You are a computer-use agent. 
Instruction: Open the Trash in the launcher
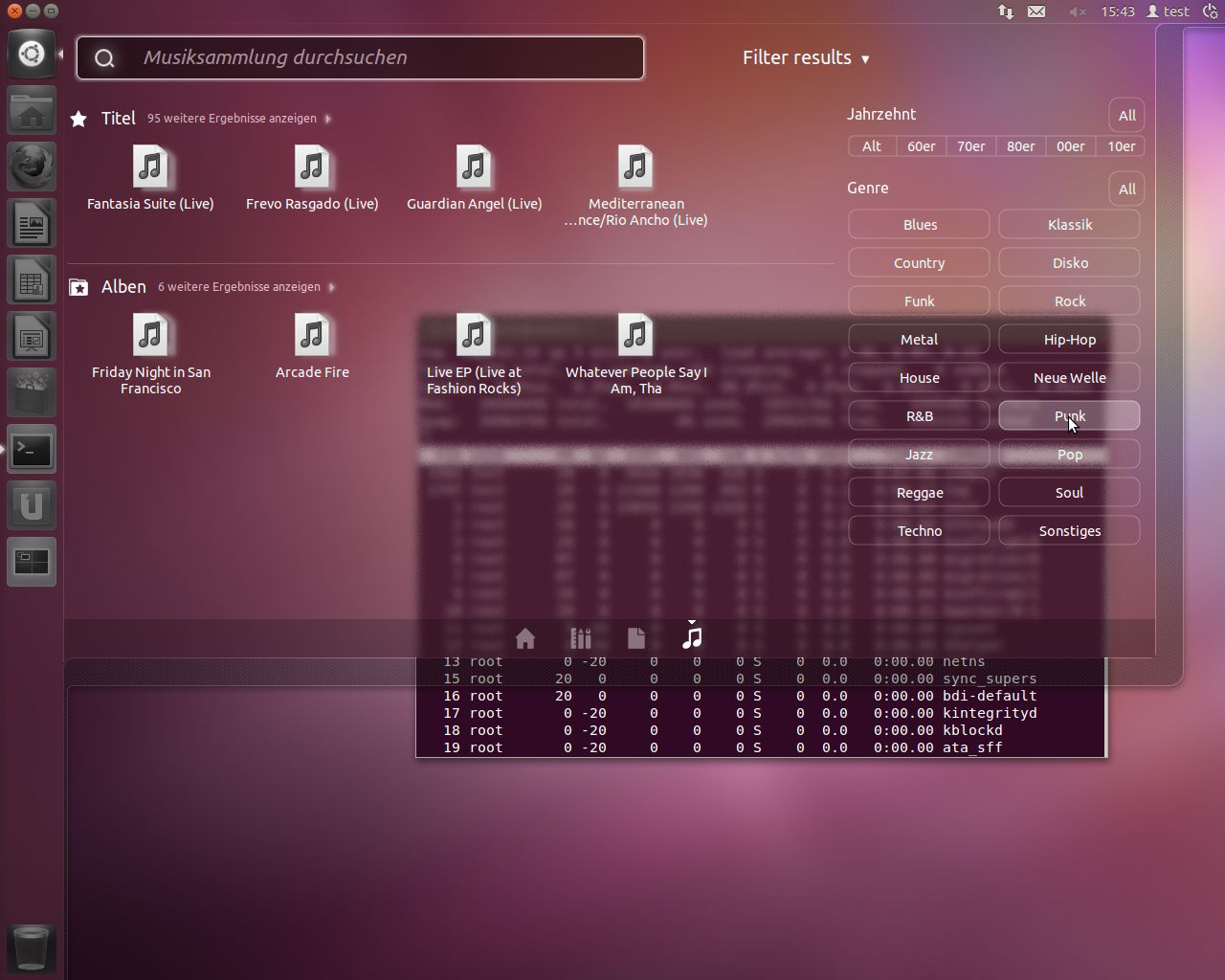tap(32, 947)
